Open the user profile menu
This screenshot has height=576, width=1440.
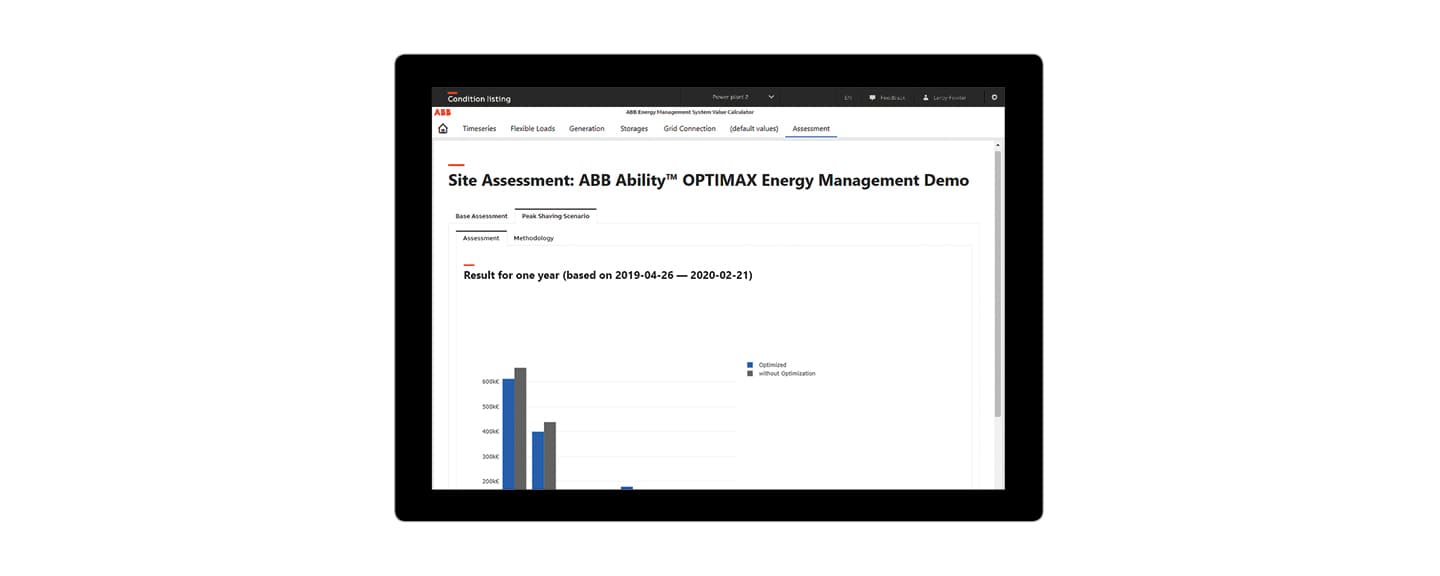[x=944, y=97]
